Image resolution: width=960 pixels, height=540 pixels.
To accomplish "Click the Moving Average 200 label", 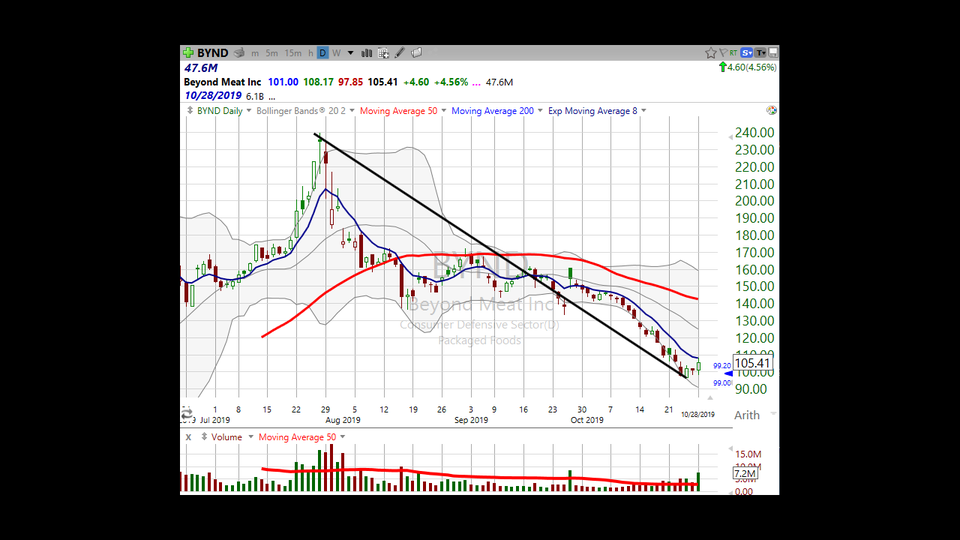I will (x=492, y=111).
